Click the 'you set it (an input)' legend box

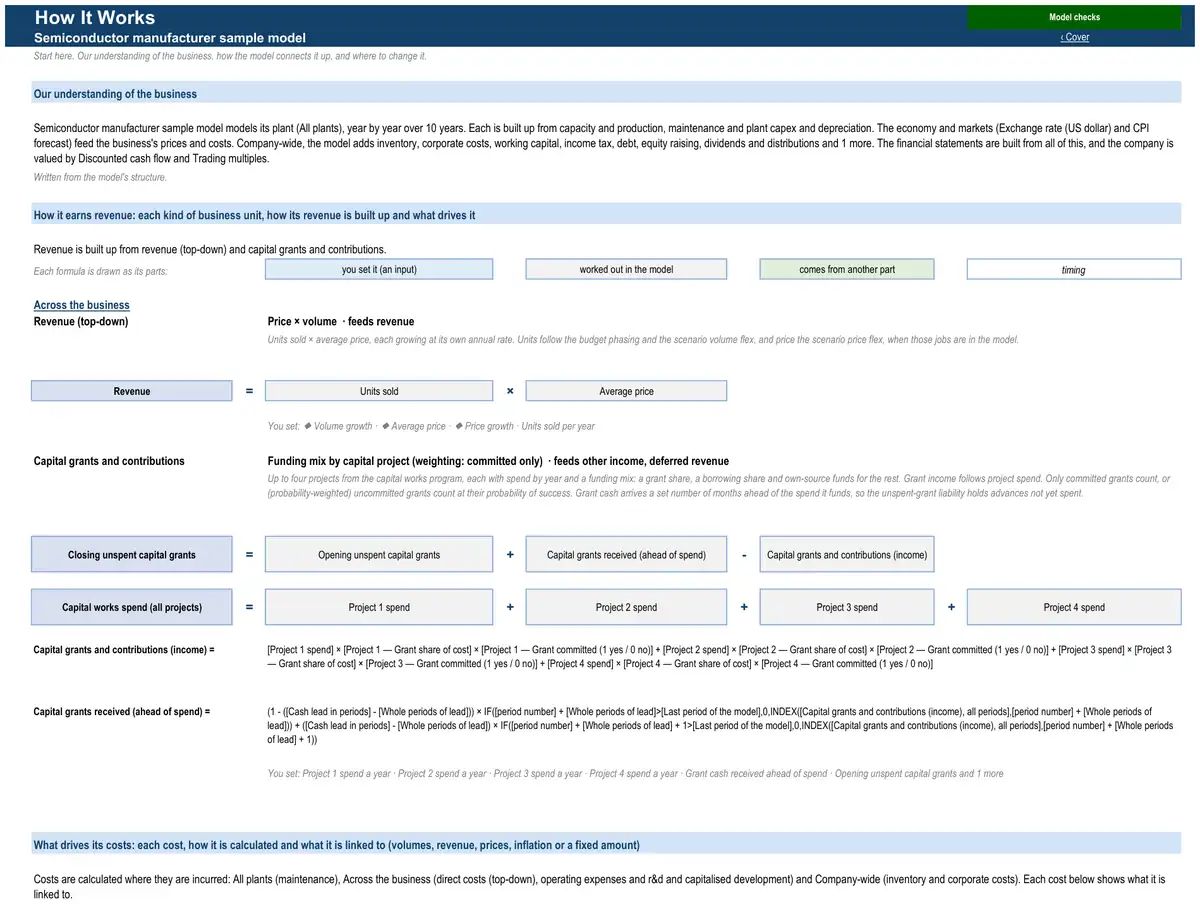coord(379,269)
